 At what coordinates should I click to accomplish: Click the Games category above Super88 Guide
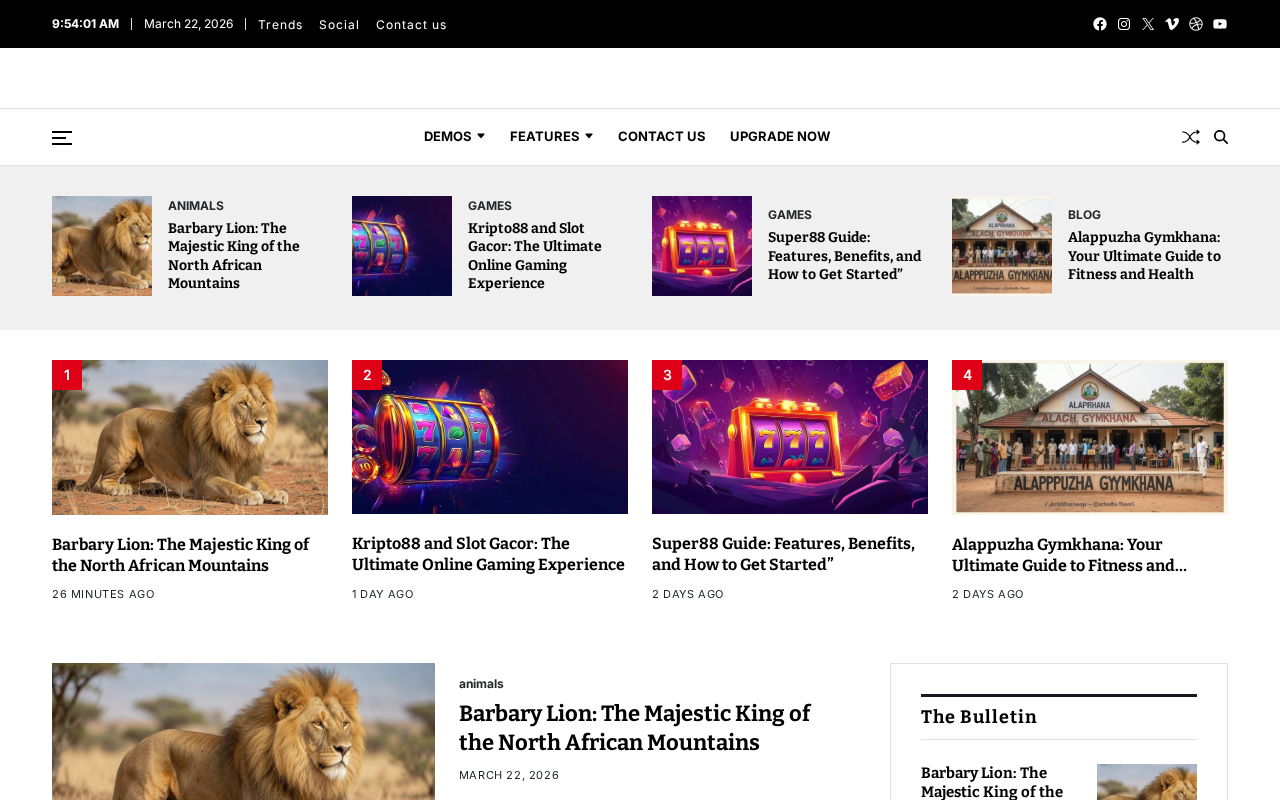(790, 215)
